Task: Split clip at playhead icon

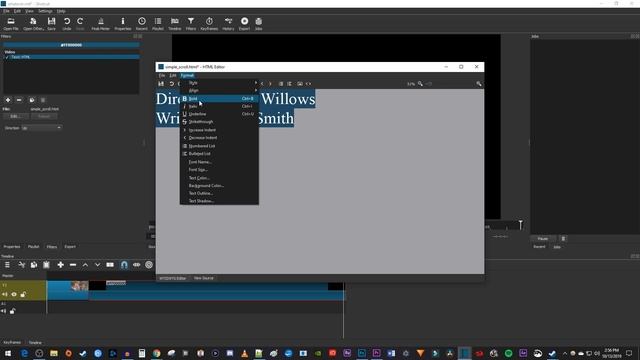Action: click(x=110, y=265)
